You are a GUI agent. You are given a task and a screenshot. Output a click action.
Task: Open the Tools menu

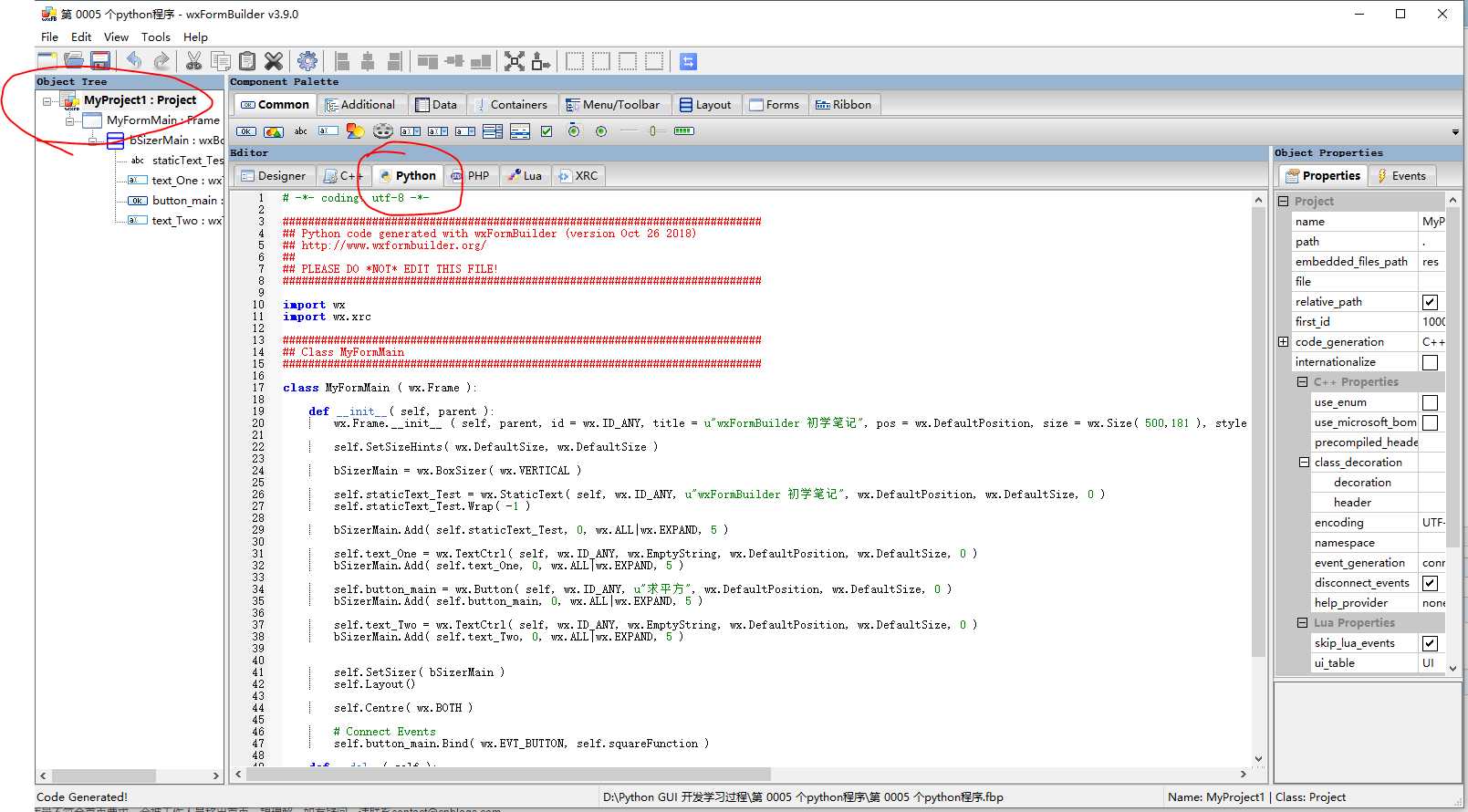tap(155, 36)
